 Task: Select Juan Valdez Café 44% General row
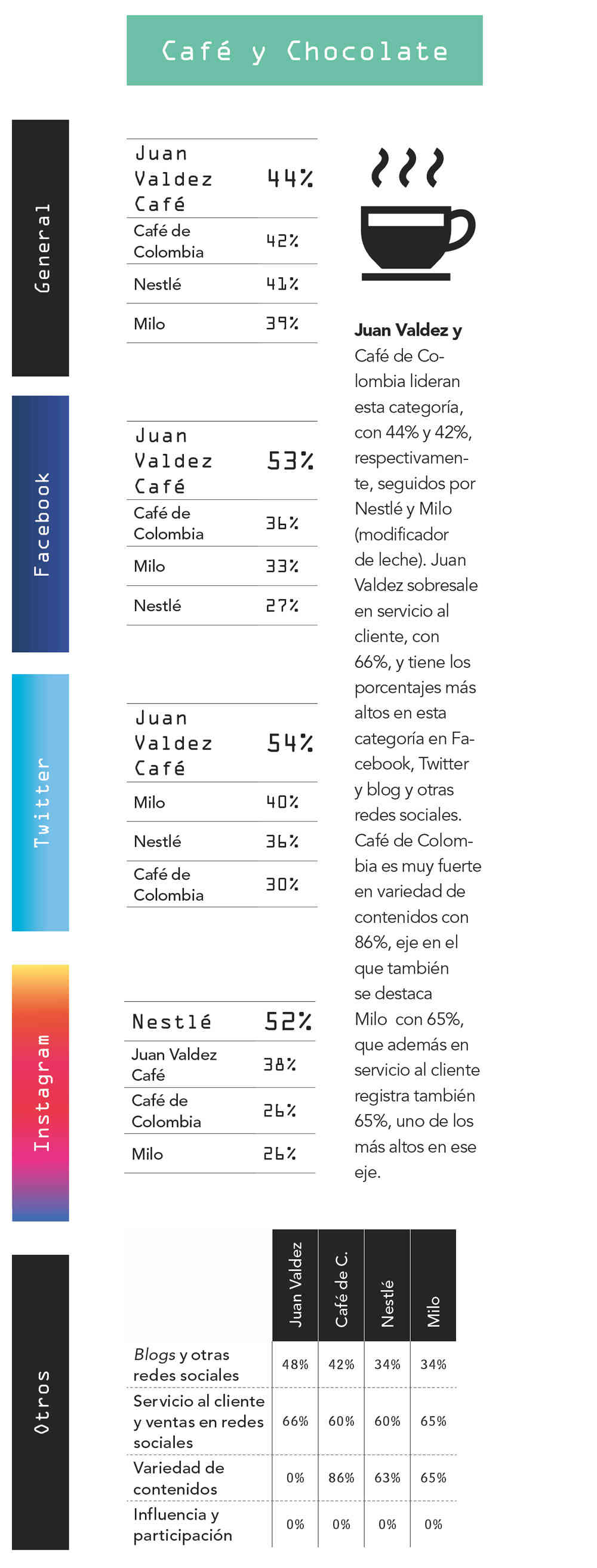[221, 179]
